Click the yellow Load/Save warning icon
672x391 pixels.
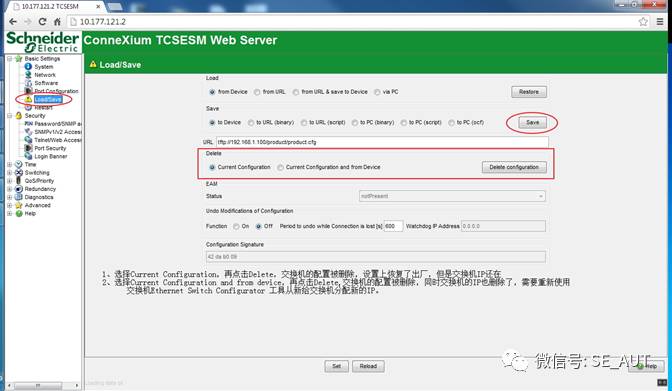tap(28, 99)
